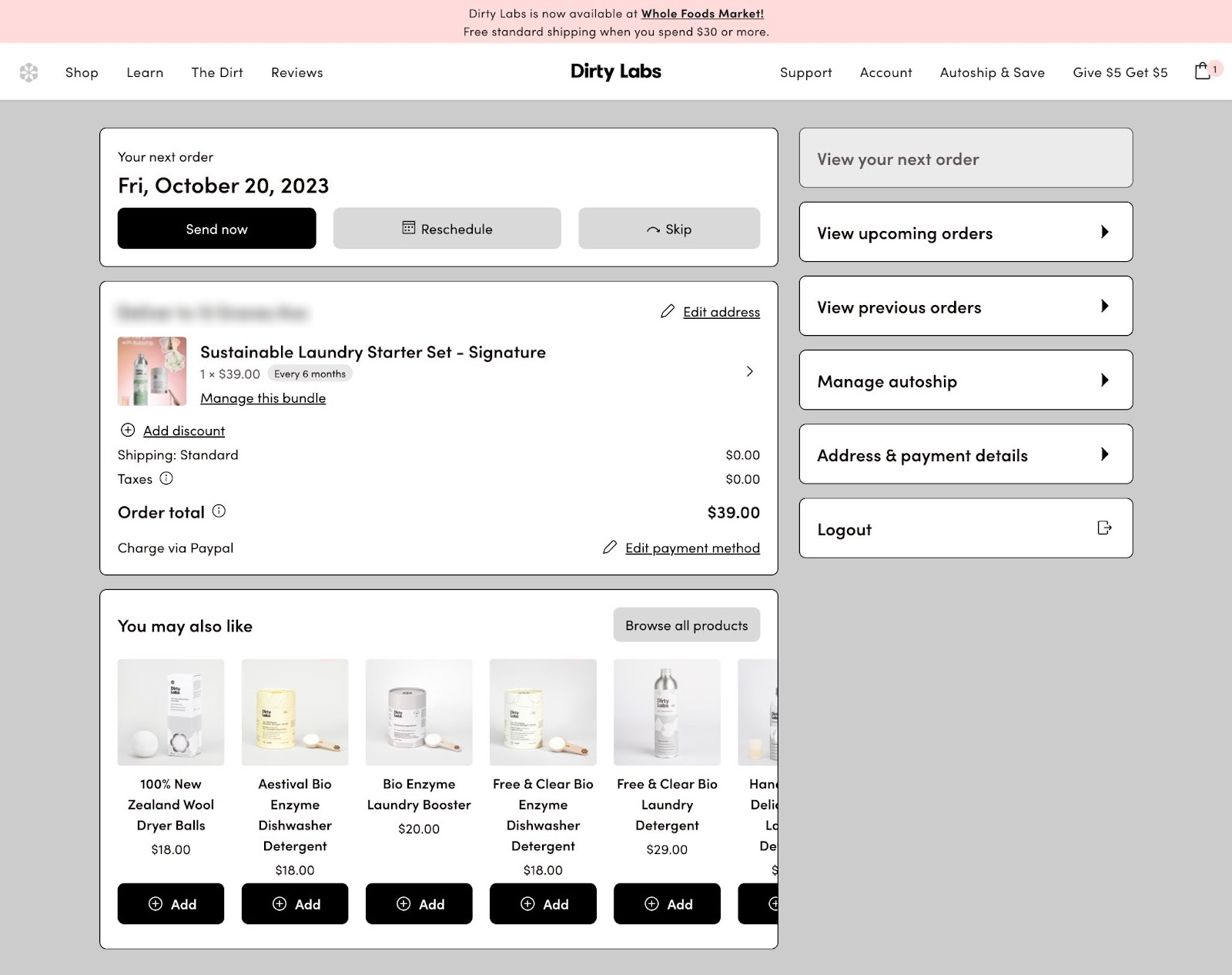Open the Manage autoship panel via its chevron
1232x975 pixels.
click(1106, 380)
